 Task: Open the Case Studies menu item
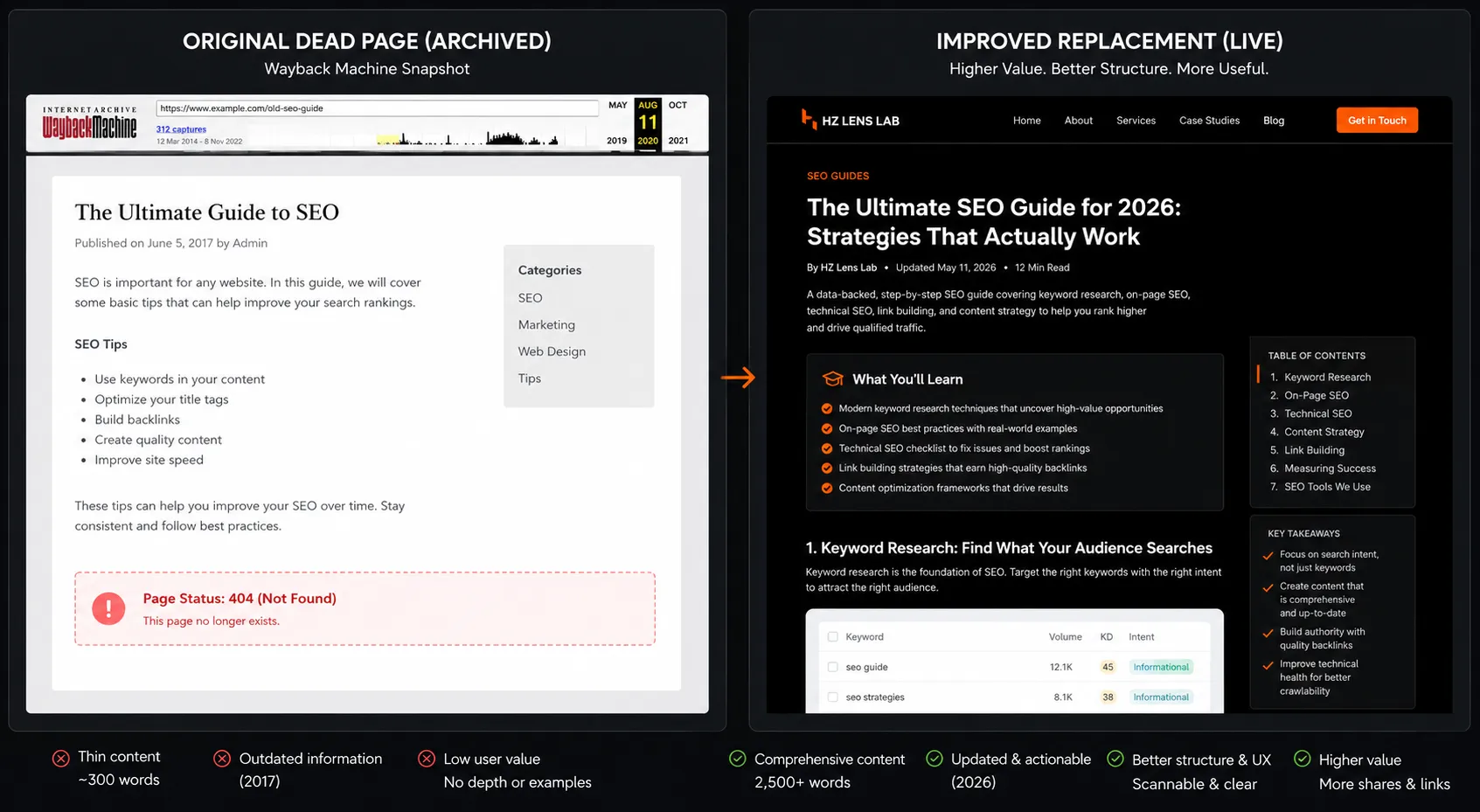[1209, 121]
